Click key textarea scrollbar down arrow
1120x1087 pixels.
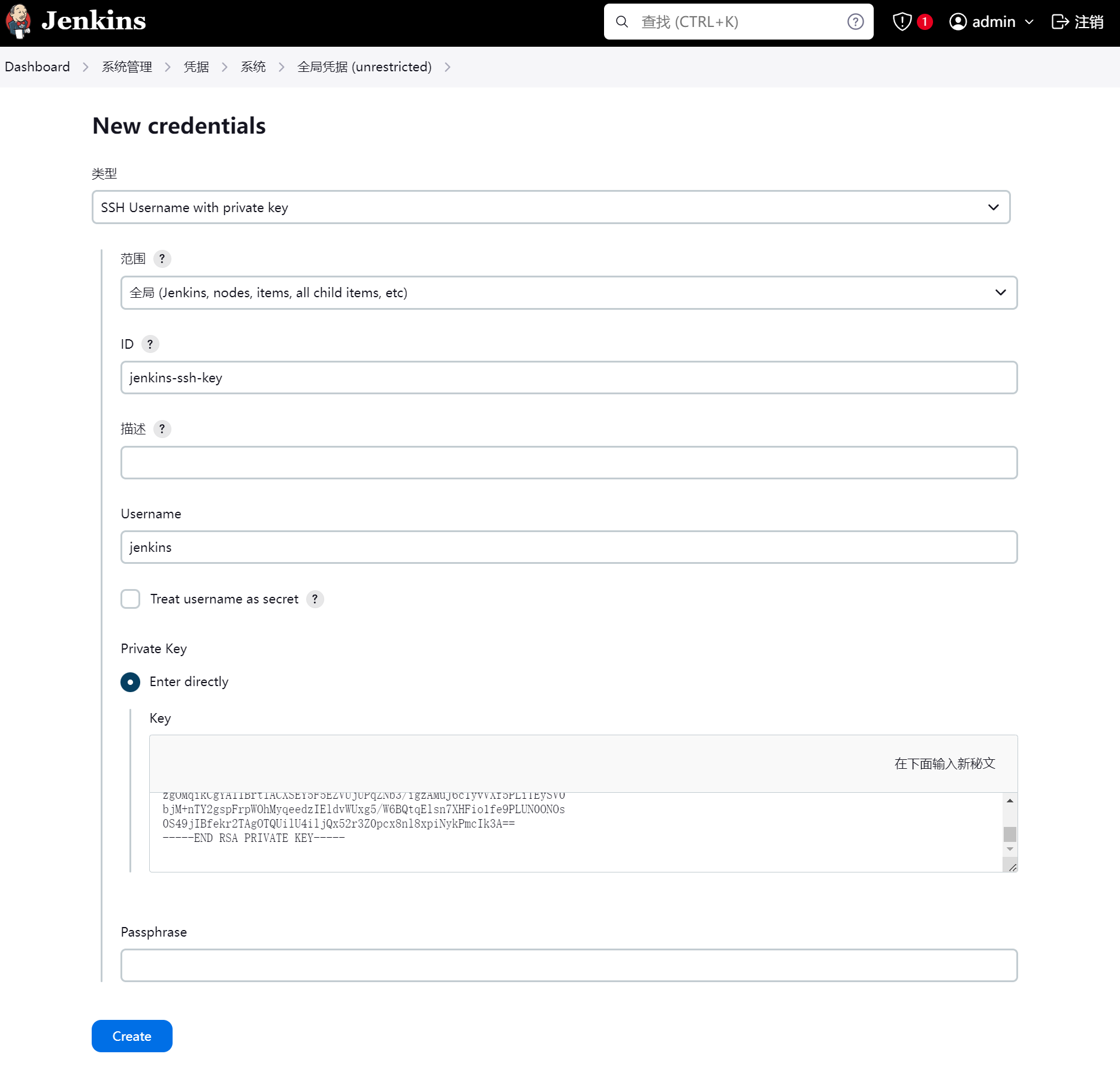click(x=1010, y=849)
